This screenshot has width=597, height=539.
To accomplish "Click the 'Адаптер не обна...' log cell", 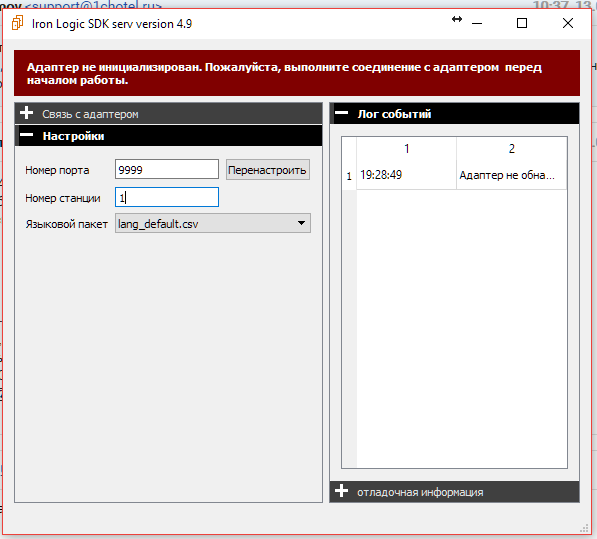I will coord(512,175).
